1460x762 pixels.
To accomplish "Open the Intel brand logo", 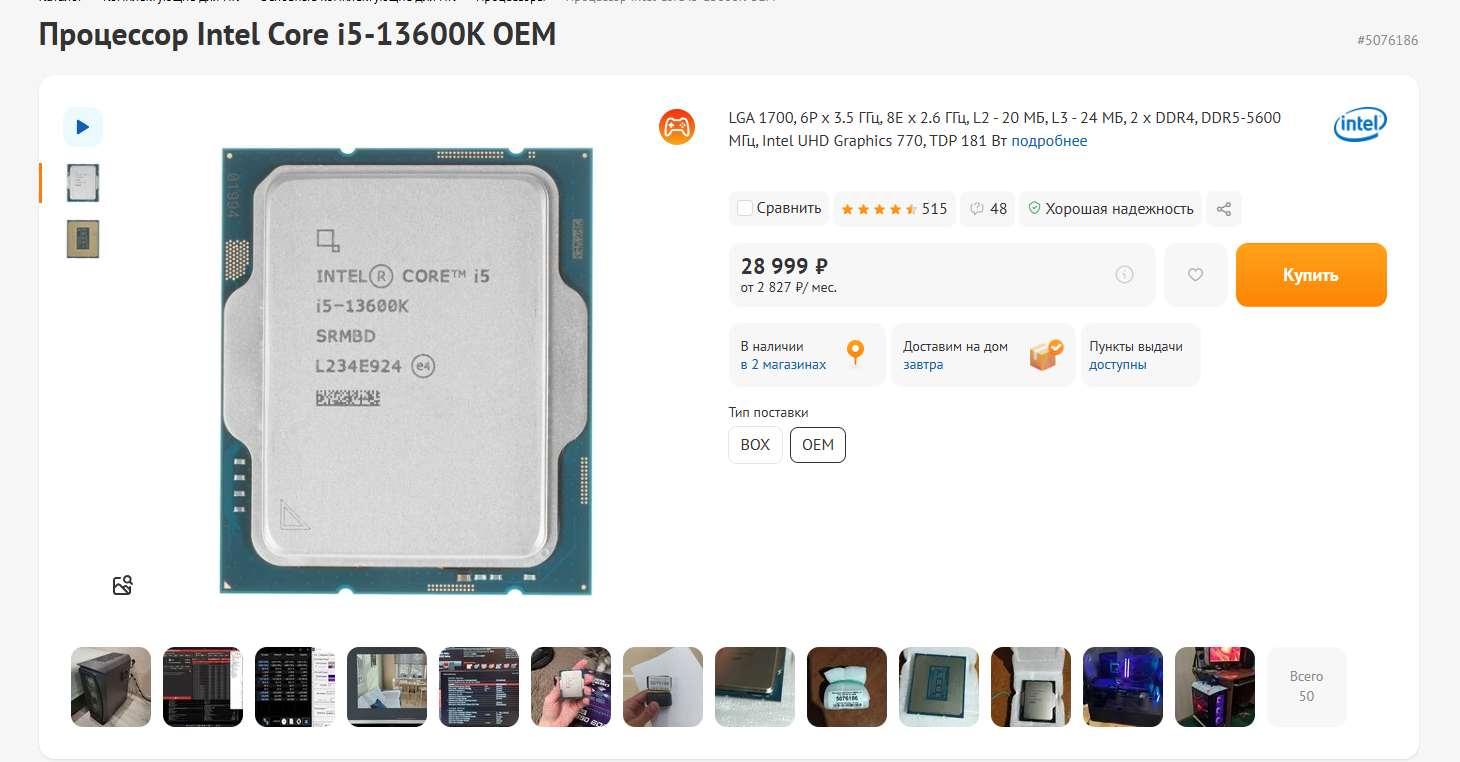I will (x=1360, y=125).
